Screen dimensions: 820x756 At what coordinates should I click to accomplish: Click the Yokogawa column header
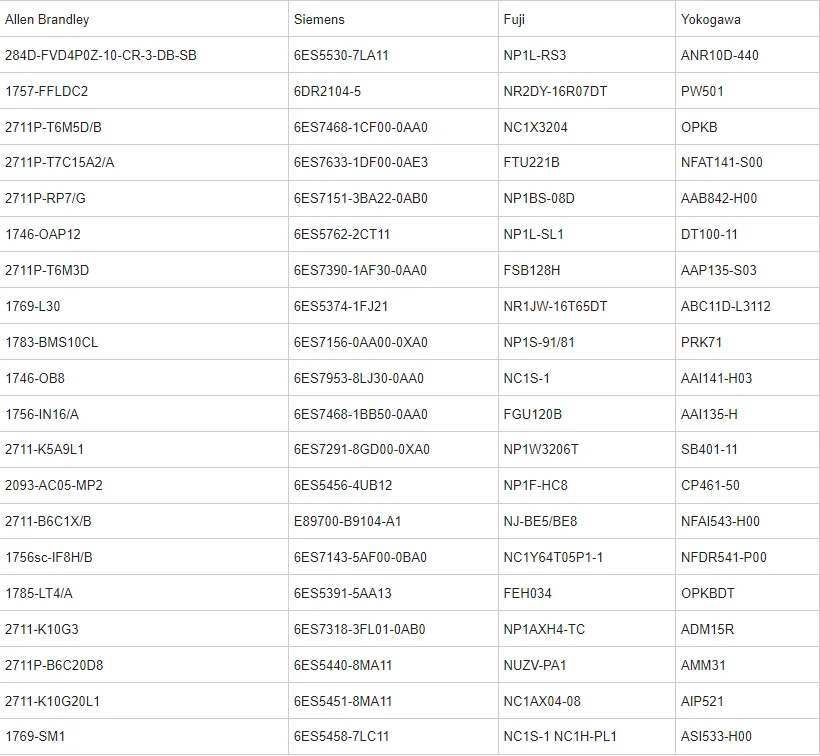tap(711, 19)
